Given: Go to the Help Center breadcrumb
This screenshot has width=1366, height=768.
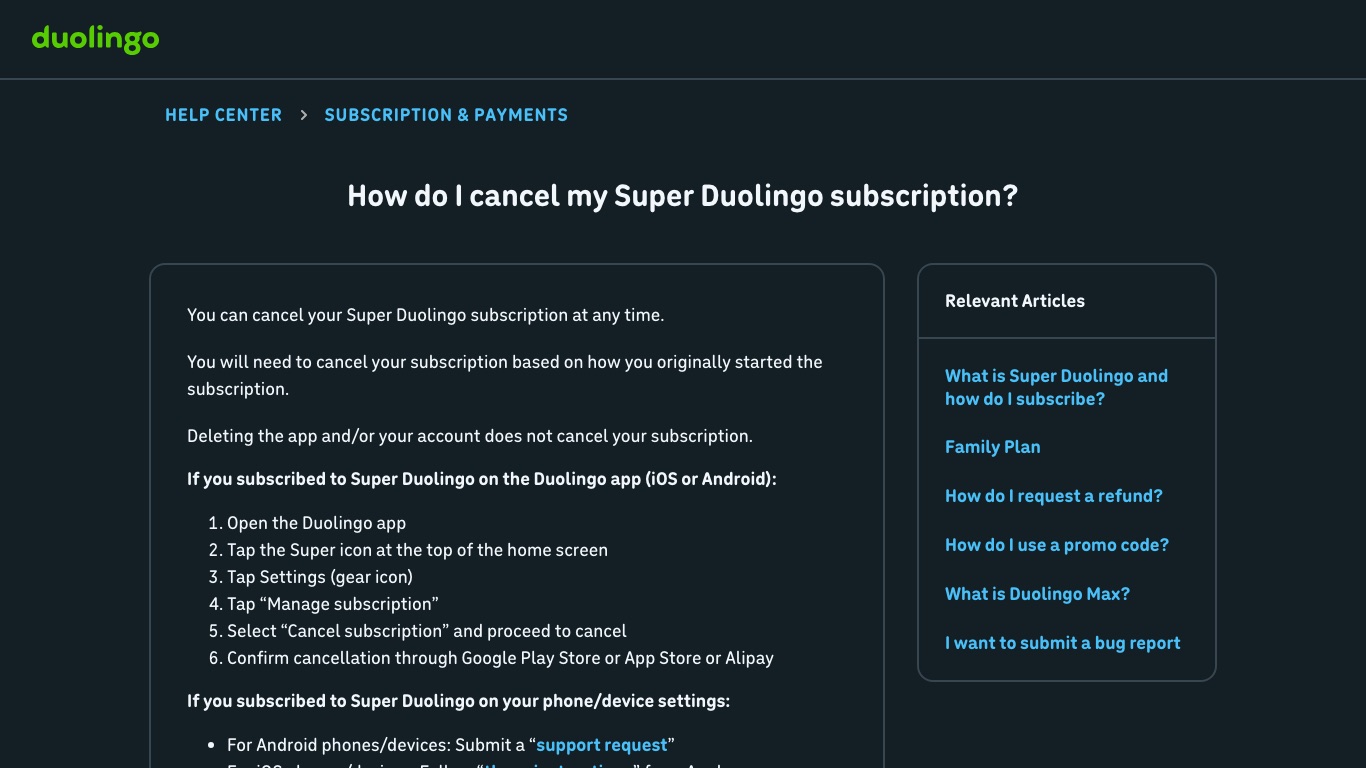Looking at the screenshot, I should [223, 115].
